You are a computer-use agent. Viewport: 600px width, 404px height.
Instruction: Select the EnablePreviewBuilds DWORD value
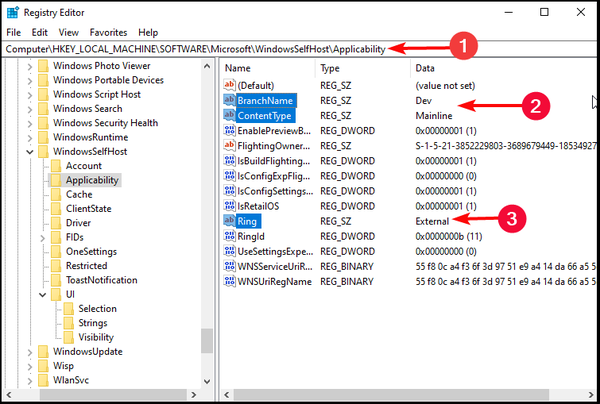[x=276, y=131]
